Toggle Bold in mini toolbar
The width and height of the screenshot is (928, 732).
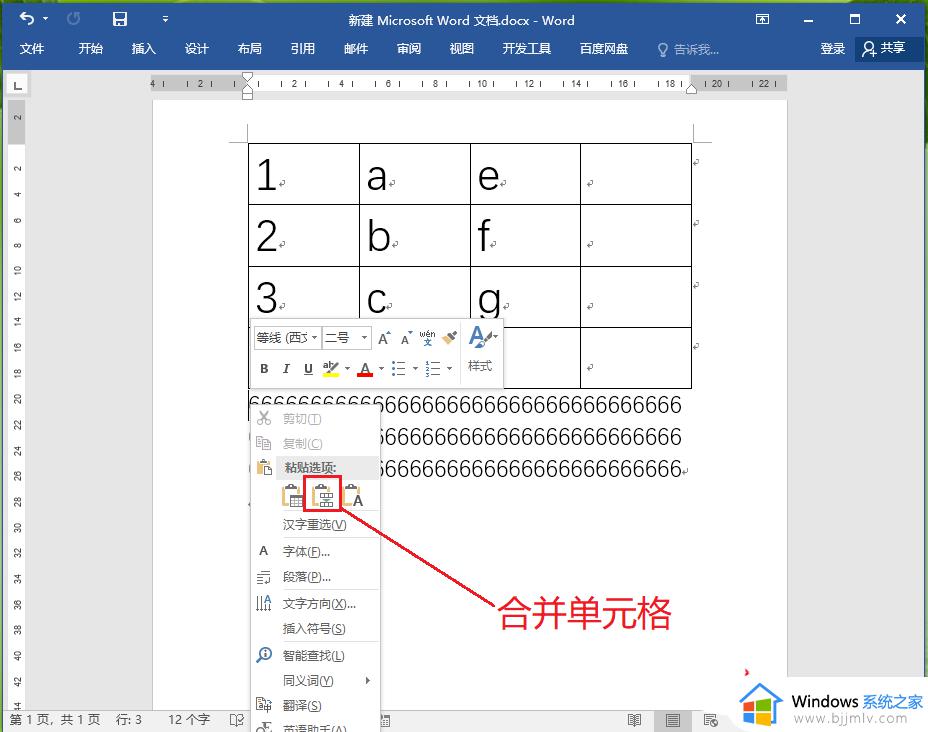(x=264, y=369)
